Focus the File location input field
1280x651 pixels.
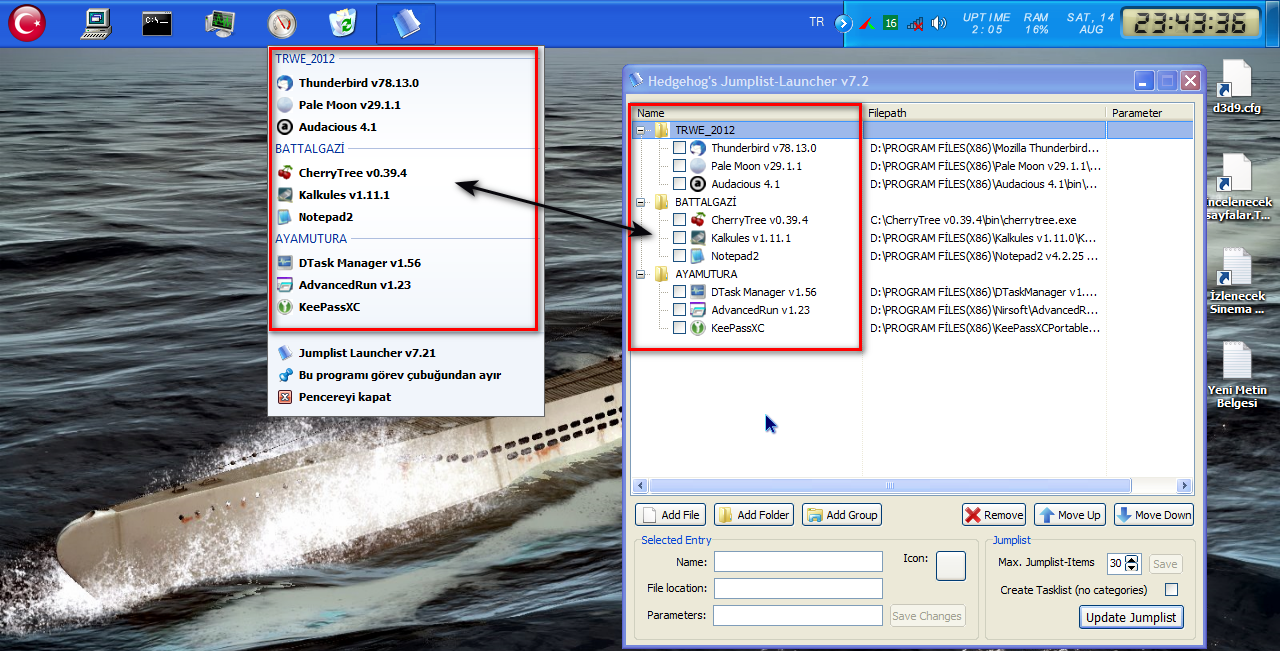tap(798, 588)
